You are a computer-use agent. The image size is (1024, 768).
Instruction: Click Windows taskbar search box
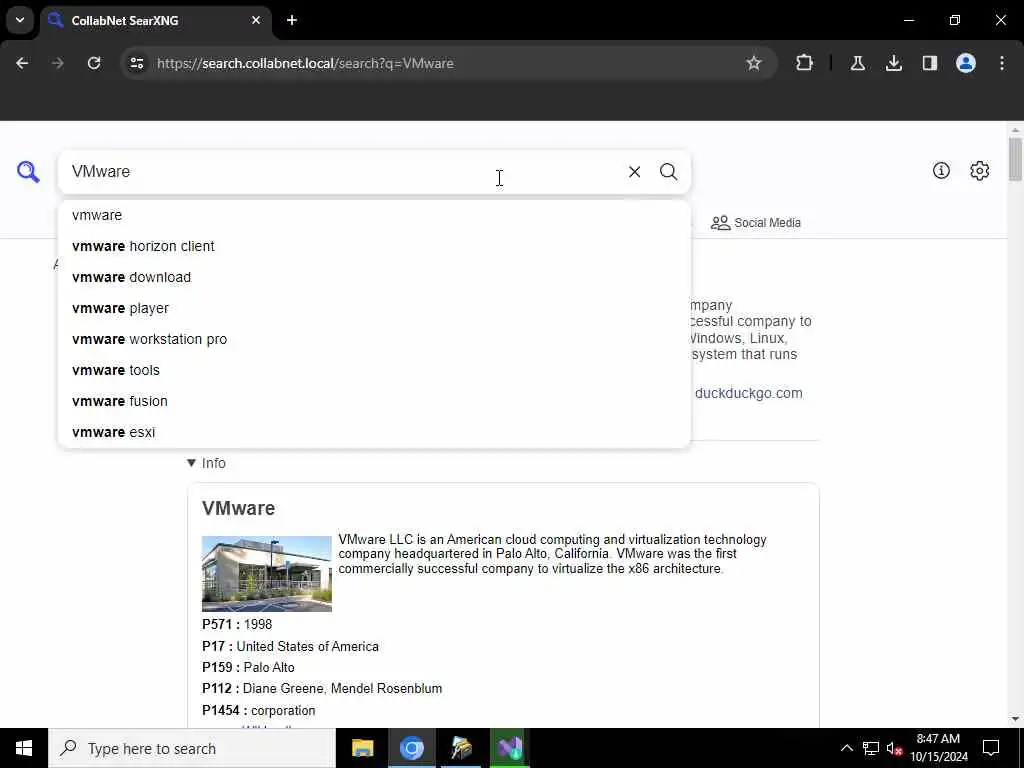pyautogui.click(x=192, y=748)
